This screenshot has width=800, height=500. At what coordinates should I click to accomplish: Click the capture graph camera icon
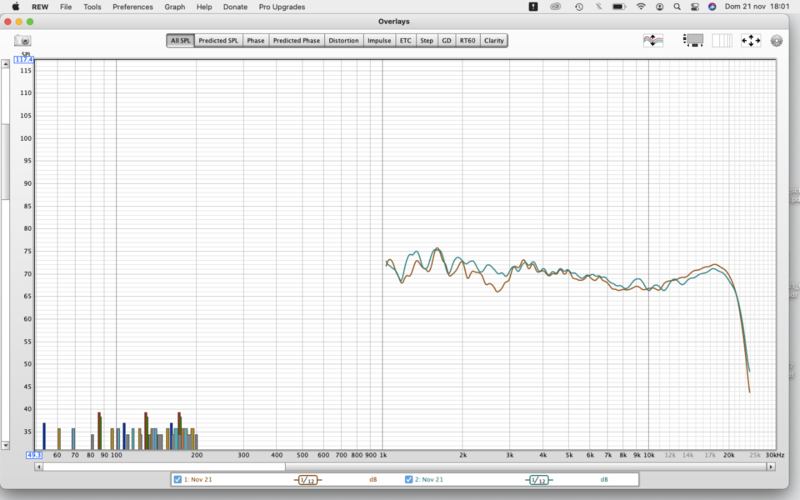click(22, 41)
